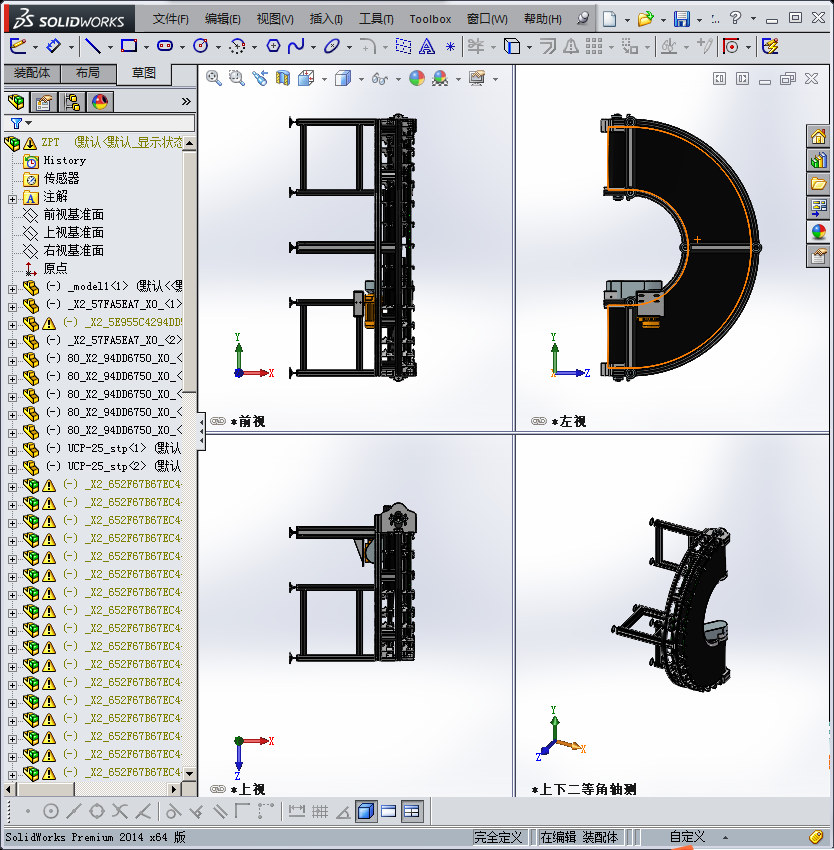Select the Centerpoint Arc tool

237,46
